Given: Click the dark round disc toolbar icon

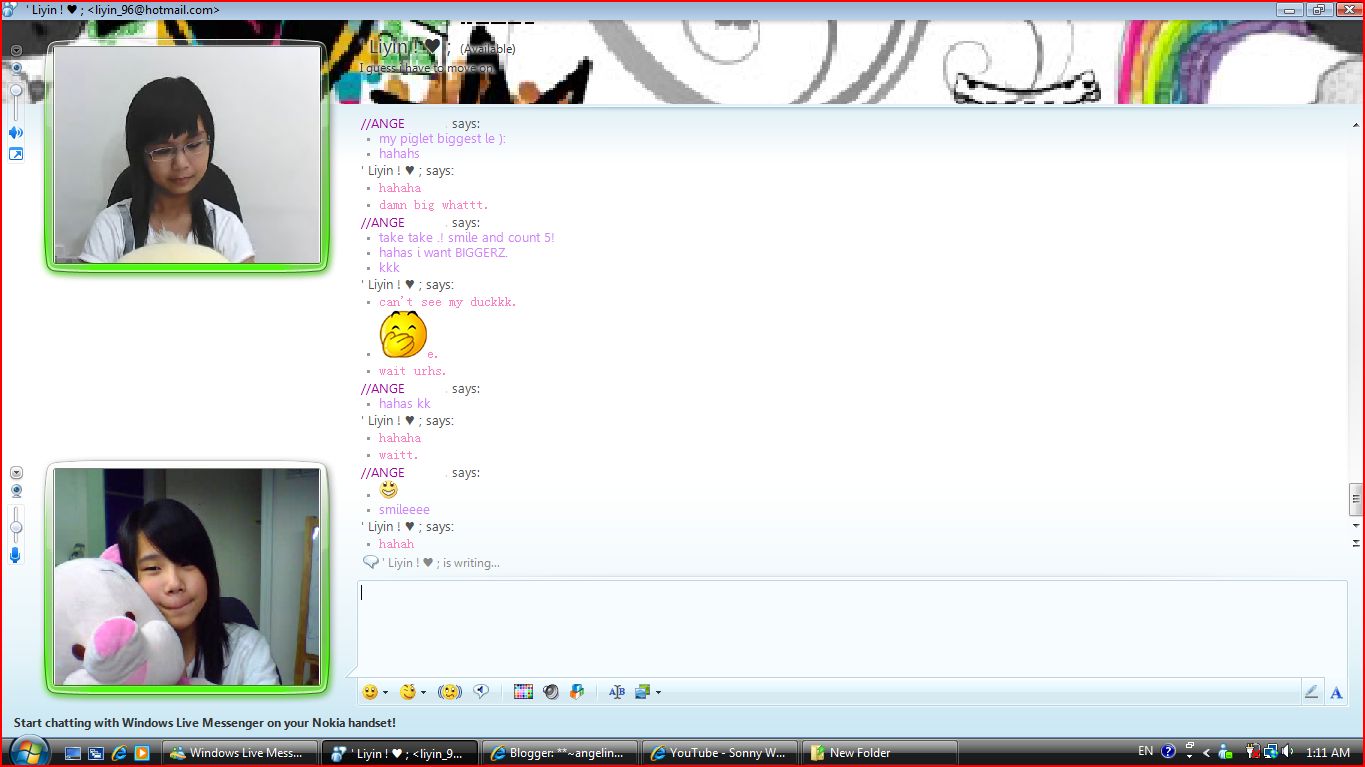Looking at the screenshot, I should [x=550, y=691].
